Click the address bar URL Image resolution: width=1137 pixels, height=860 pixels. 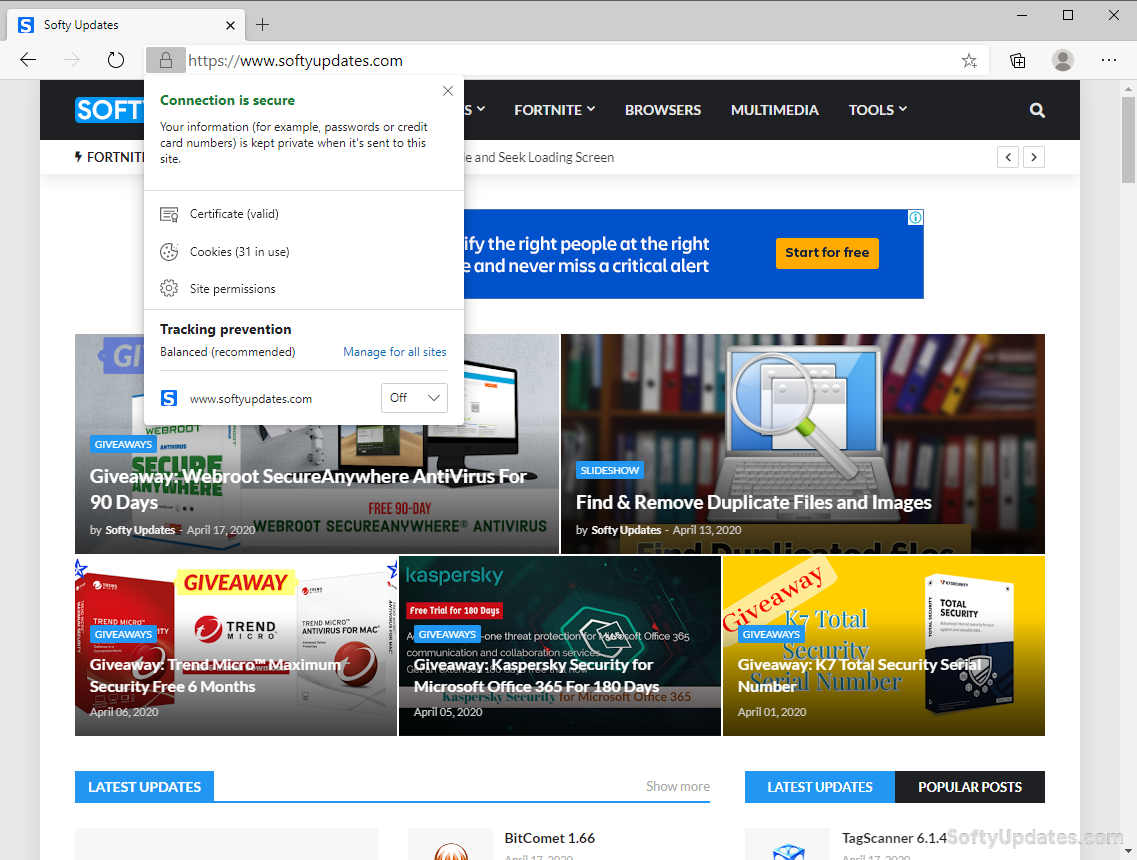tap(295, 61)
